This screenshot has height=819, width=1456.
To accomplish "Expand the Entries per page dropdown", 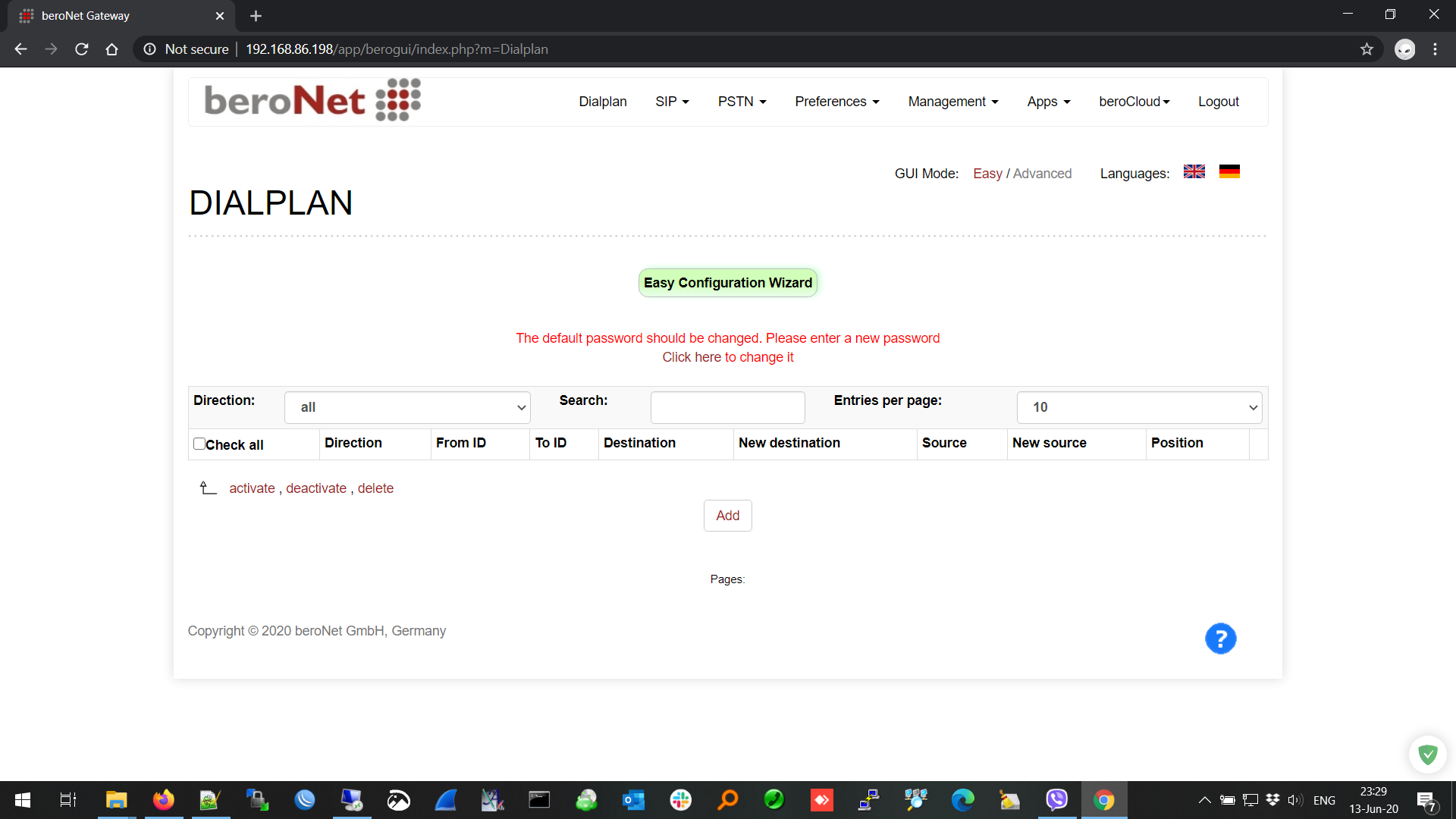I will point(1139,407).
